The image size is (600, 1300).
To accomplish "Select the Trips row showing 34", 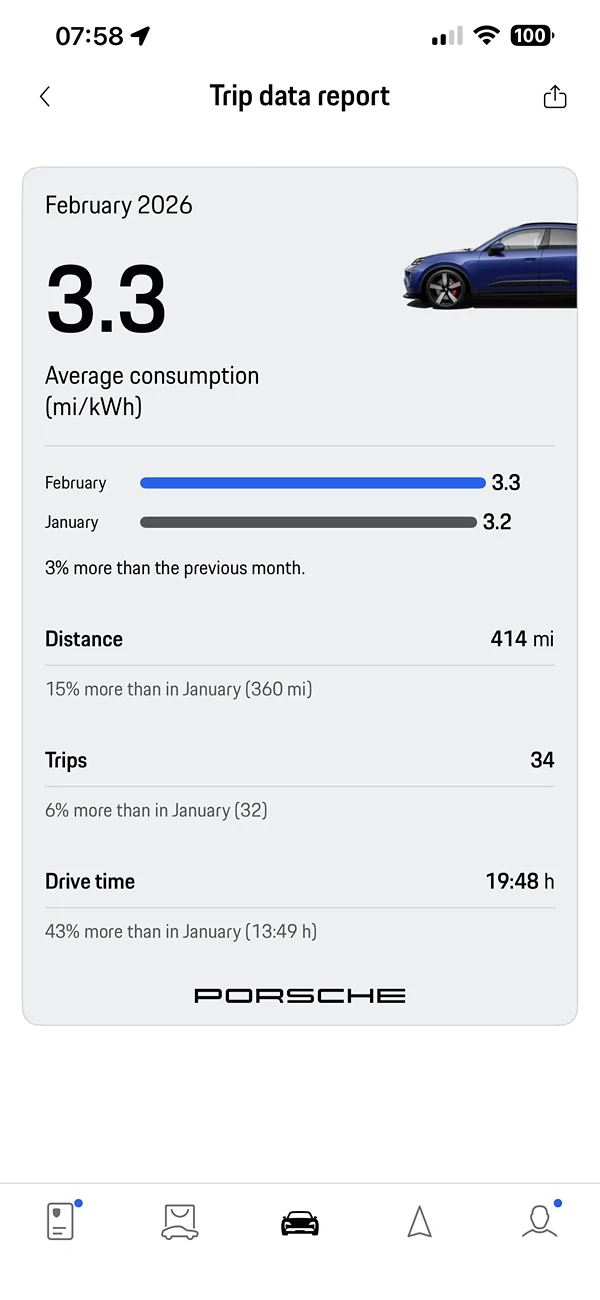I will pos(299,760).
